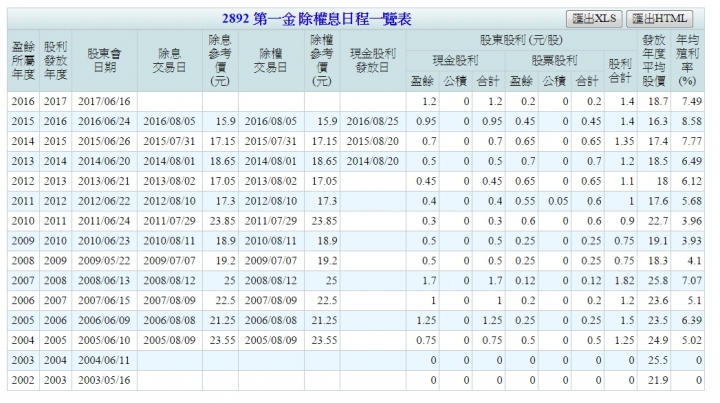720x403 pixels.
Task: Click the 股東股利 (元/股) header
Action: (522, 40)
